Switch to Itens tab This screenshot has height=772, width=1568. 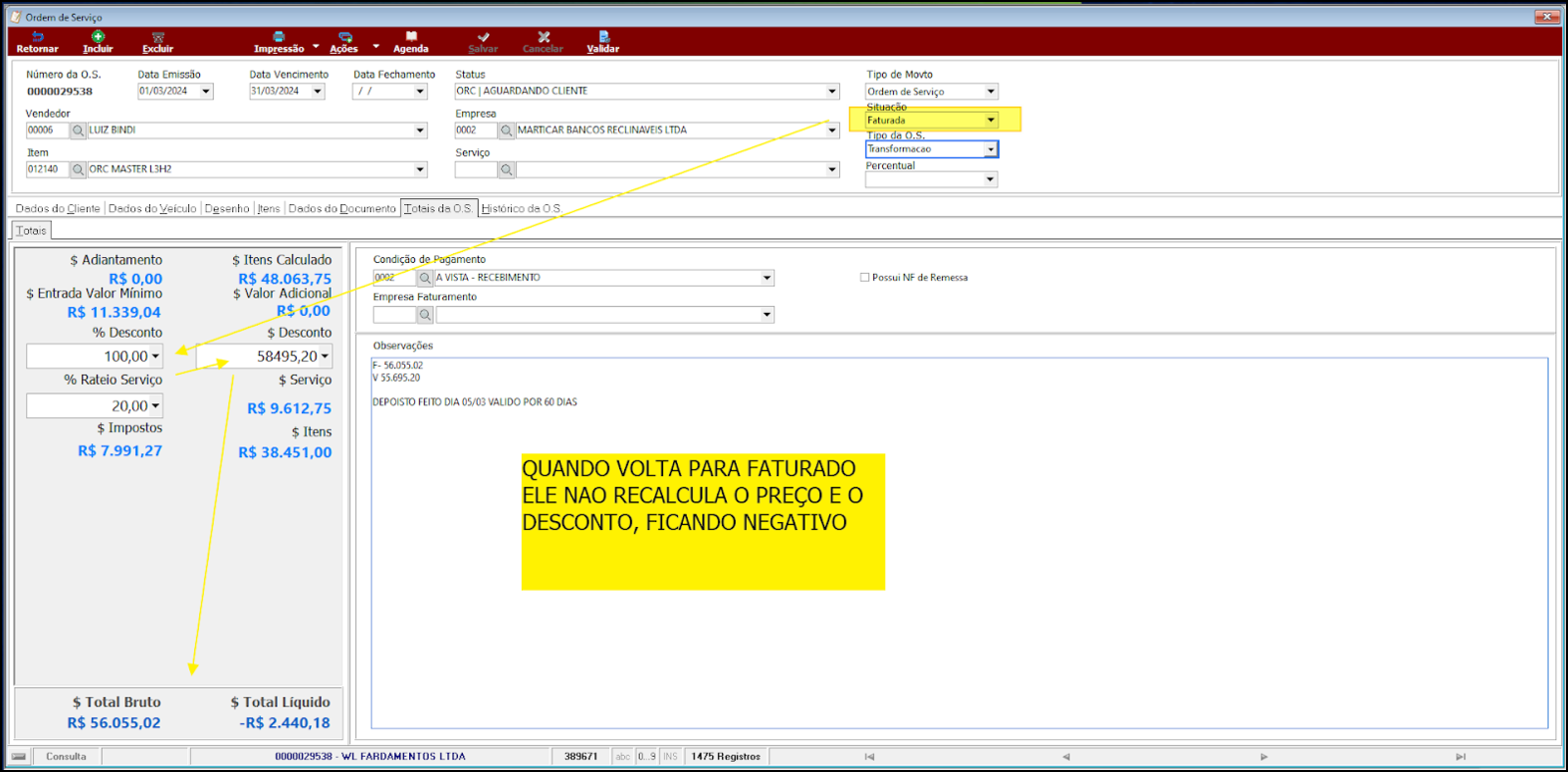click(x=269, y=209)
